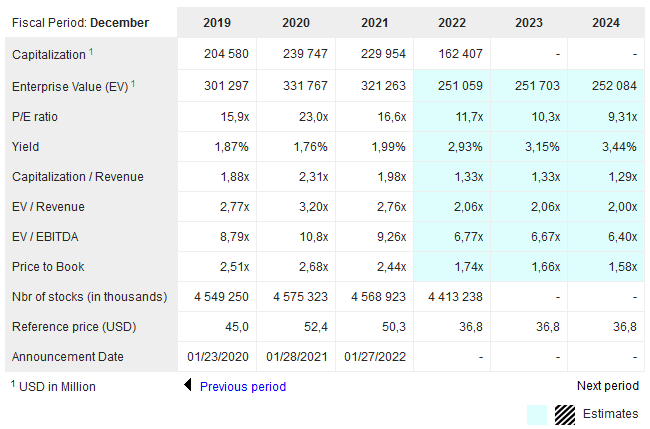This screenshot has width=650, height=429.
Task: Click the USD in Million footnote
Action: click(x=56, y=387)
